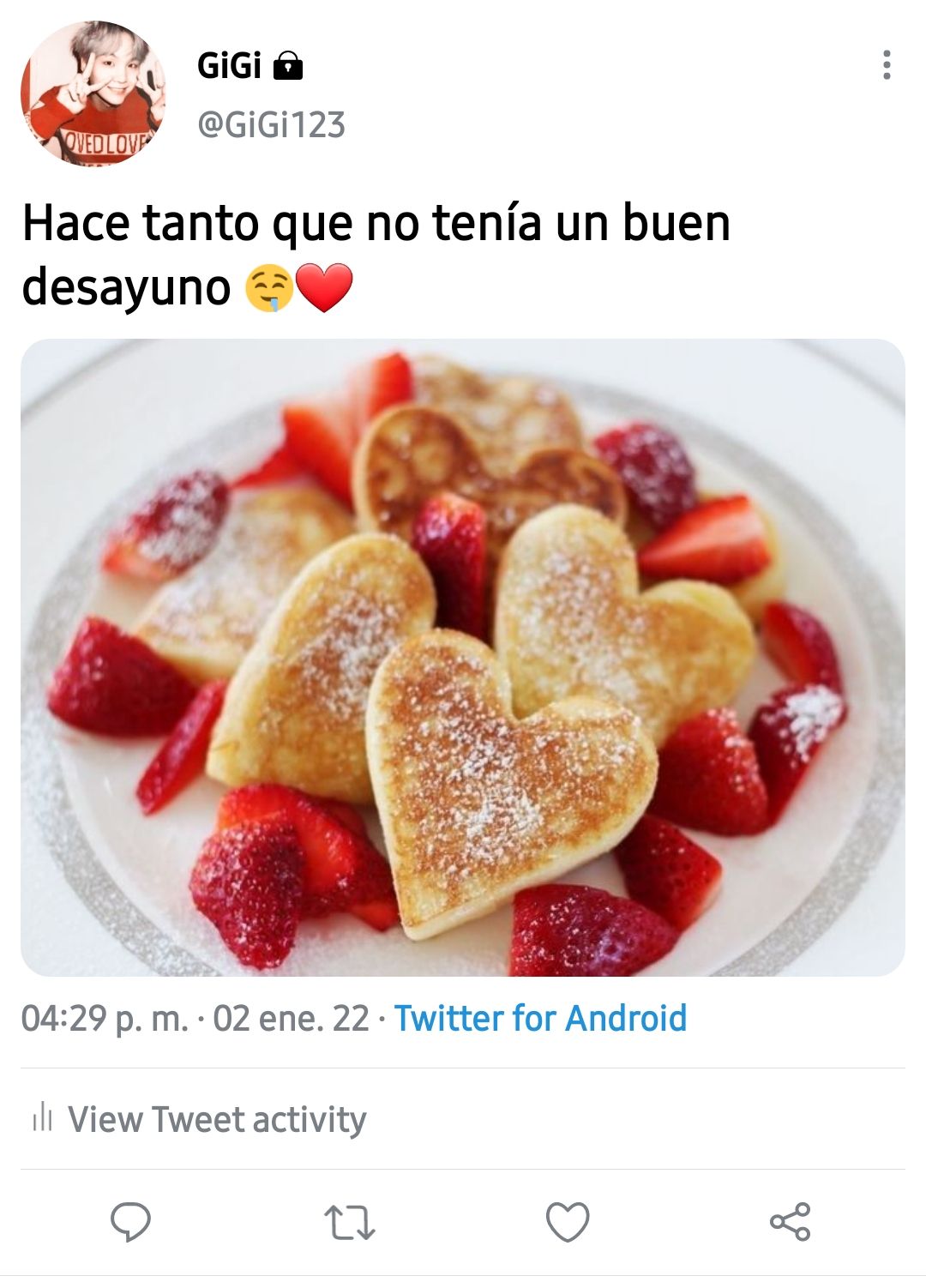This screenshot has height=1288, width=926.
Task: Open the three-dot more options menu
Action: point(887,65)
